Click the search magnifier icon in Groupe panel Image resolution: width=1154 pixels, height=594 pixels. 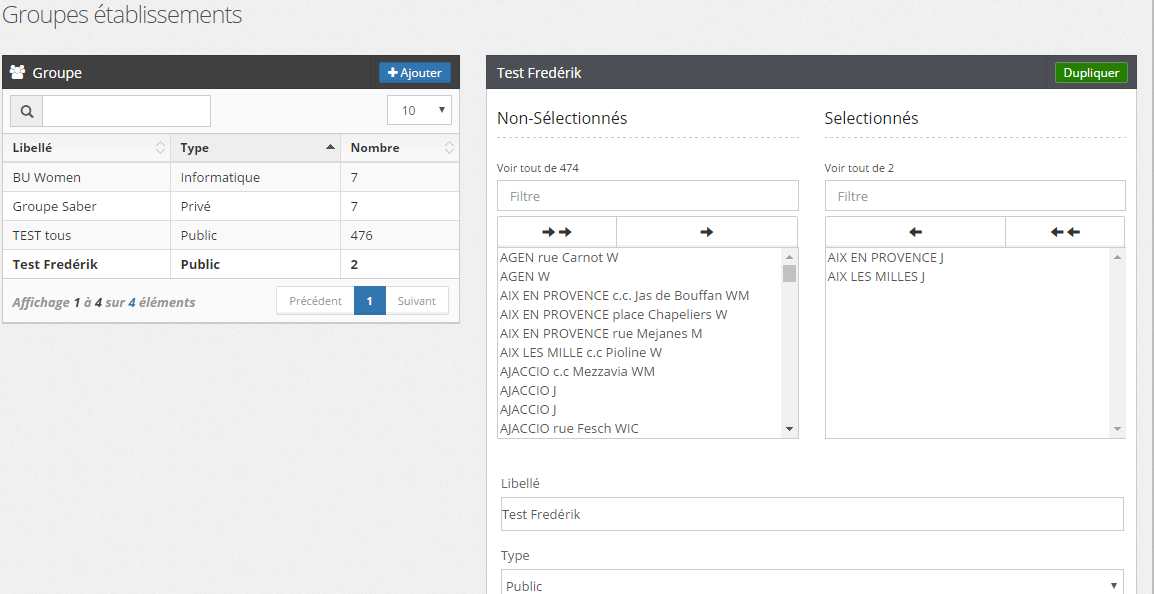26,111
